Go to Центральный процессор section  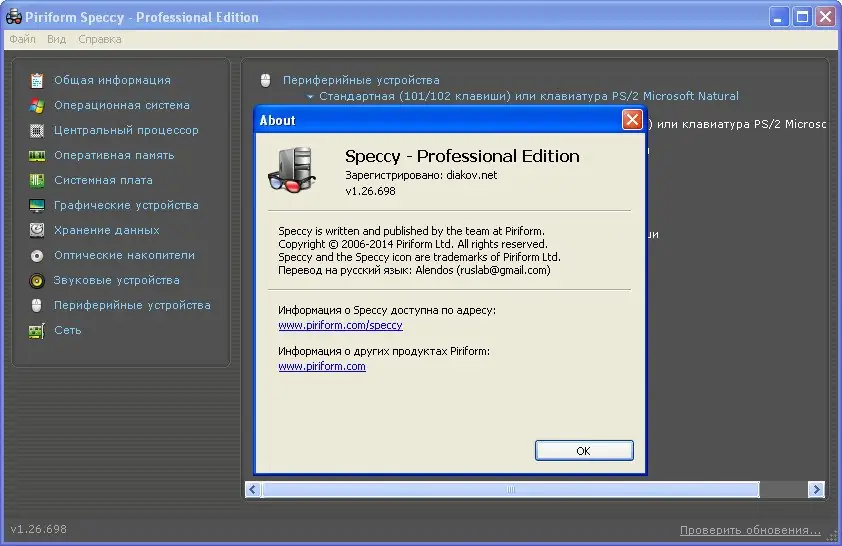(126, 130)
